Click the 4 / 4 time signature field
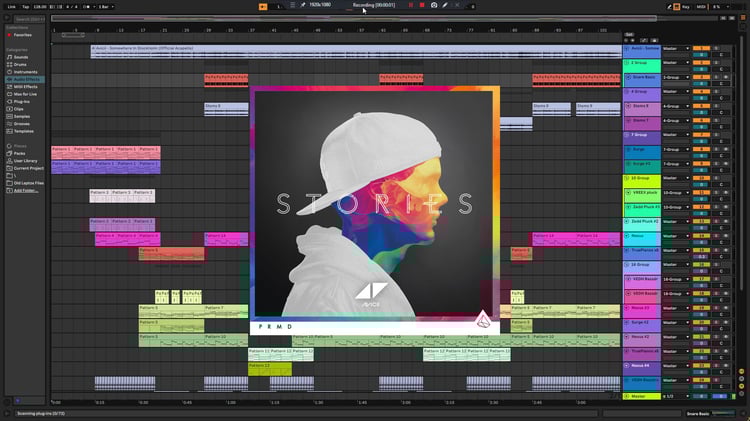 point(72,7)
